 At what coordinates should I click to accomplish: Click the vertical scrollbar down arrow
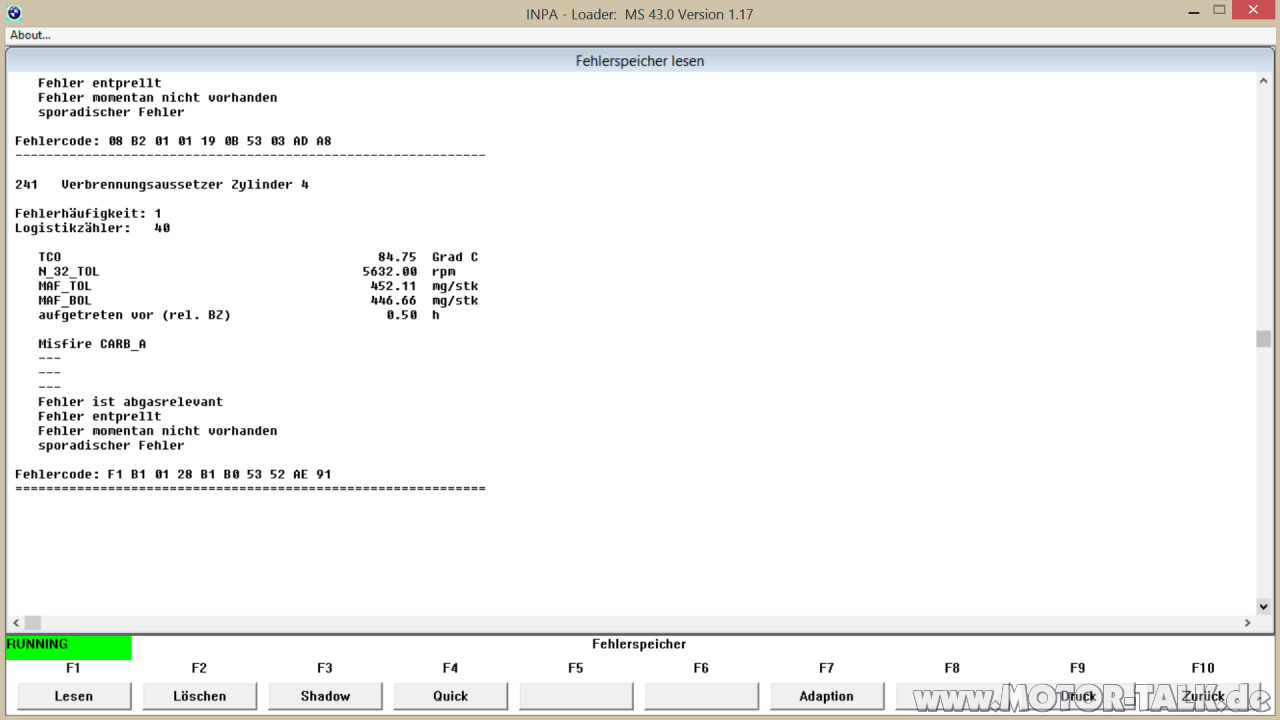click(1264, 606)
